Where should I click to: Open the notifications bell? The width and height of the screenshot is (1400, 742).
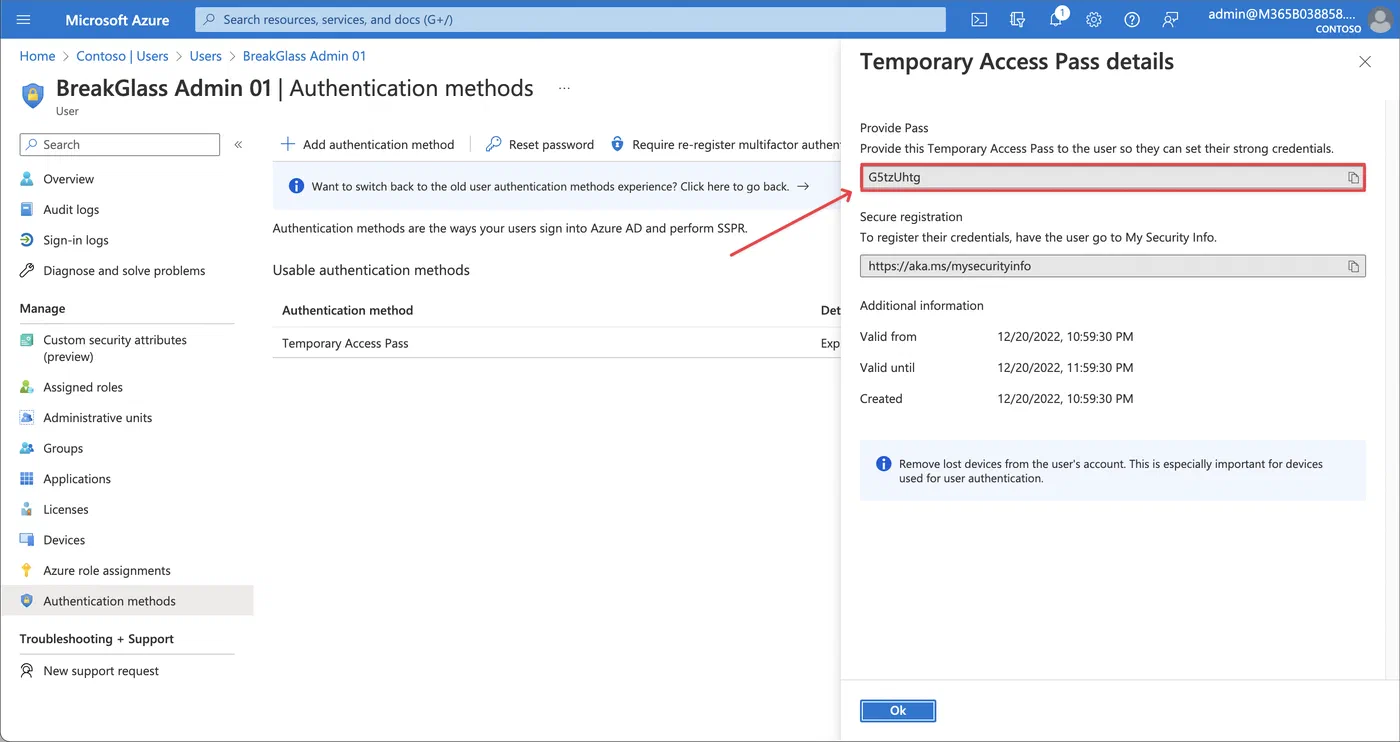[1056, 20]
